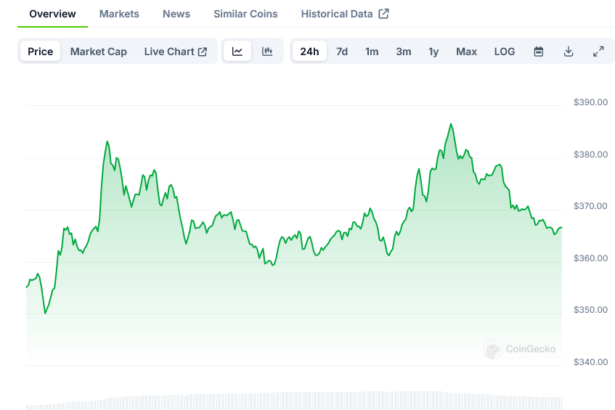The width and height of the screenshot is (615, 410).
Task: Toggle chart to Price view
Action: (41, 52)
